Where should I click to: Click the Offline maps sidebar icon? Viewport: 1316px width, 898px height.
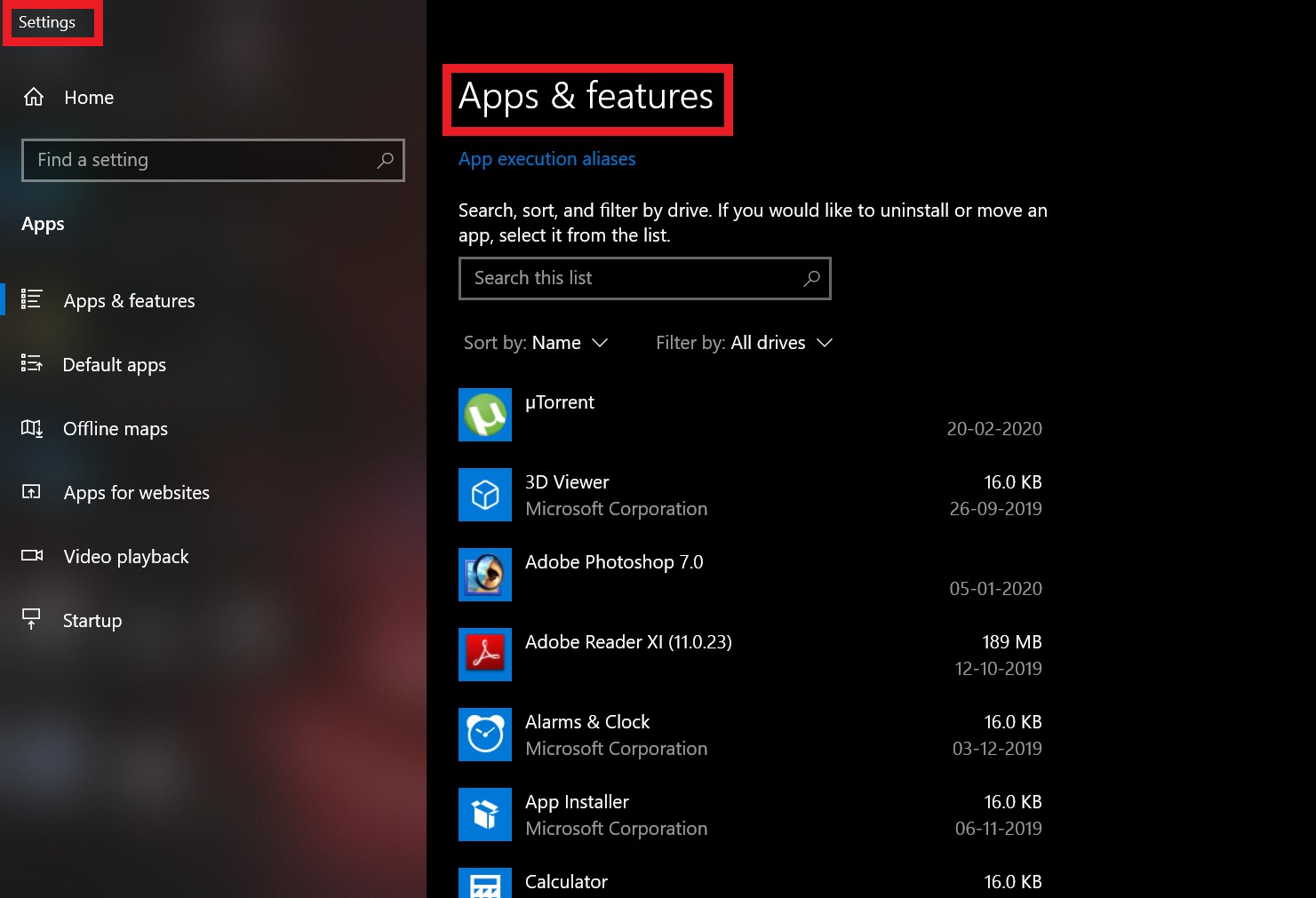tap(32, 428)
